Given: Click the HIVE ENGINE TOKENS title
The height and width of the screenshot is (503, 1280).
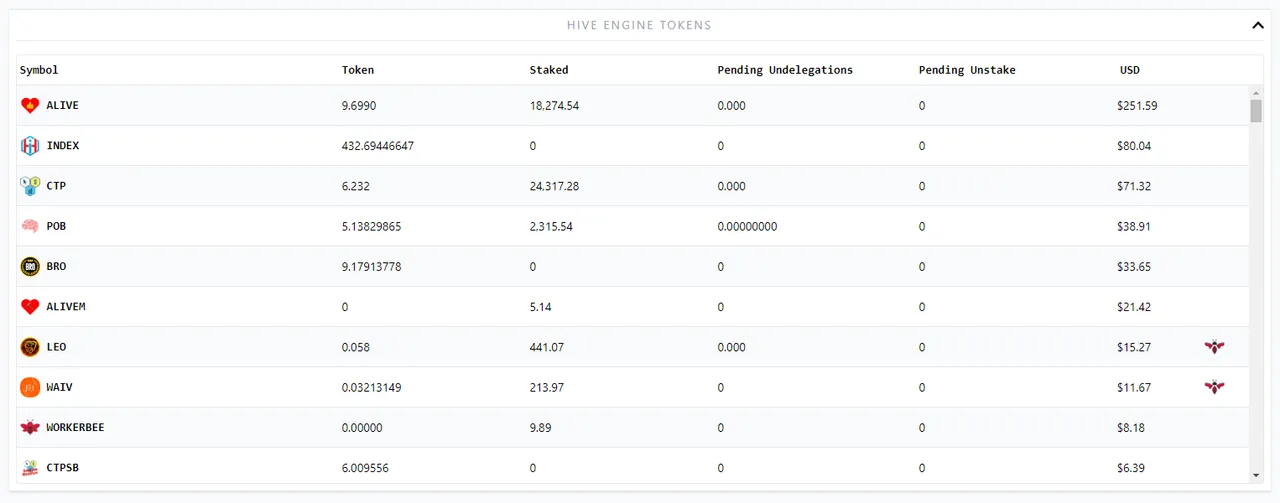Looking at the screenshot, I should (639, 25).
